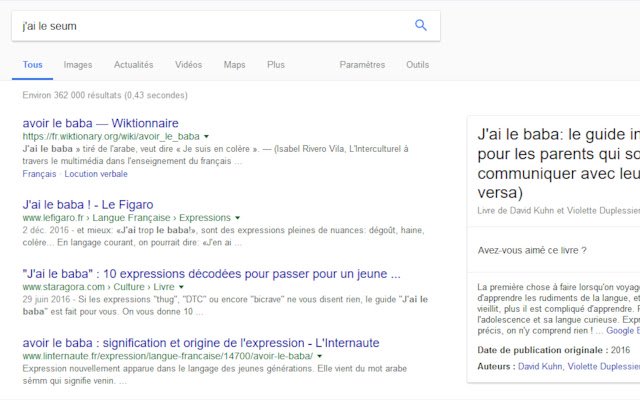
Task: Expand the arrow next to the linternaute.fr URL
Action: tap(320, 356)
